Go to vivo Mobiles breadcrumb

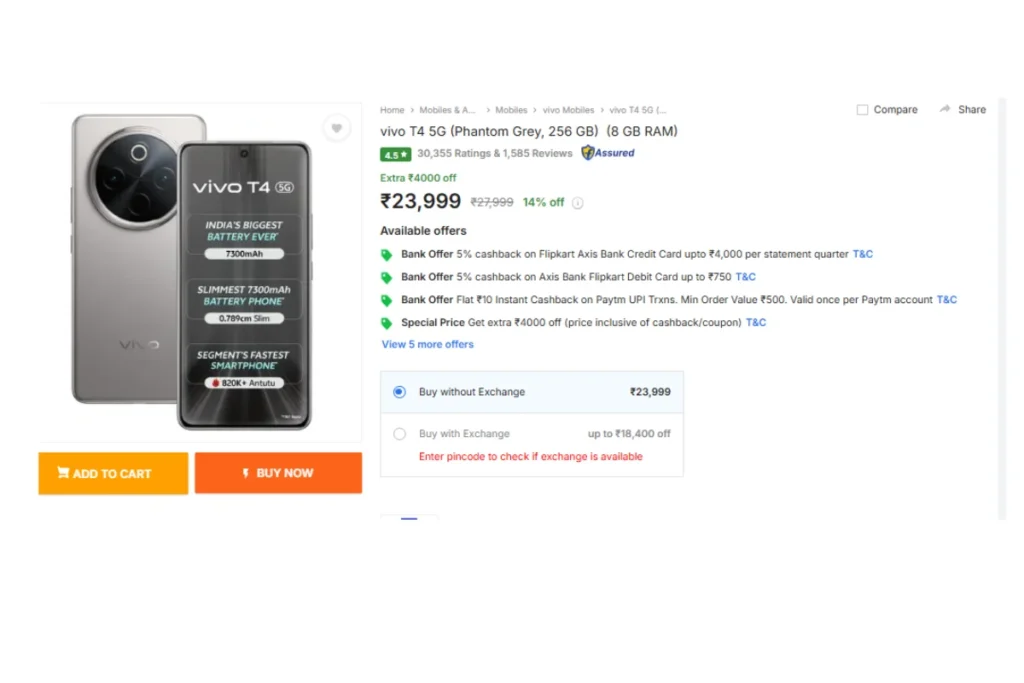[x=568, y=110]
